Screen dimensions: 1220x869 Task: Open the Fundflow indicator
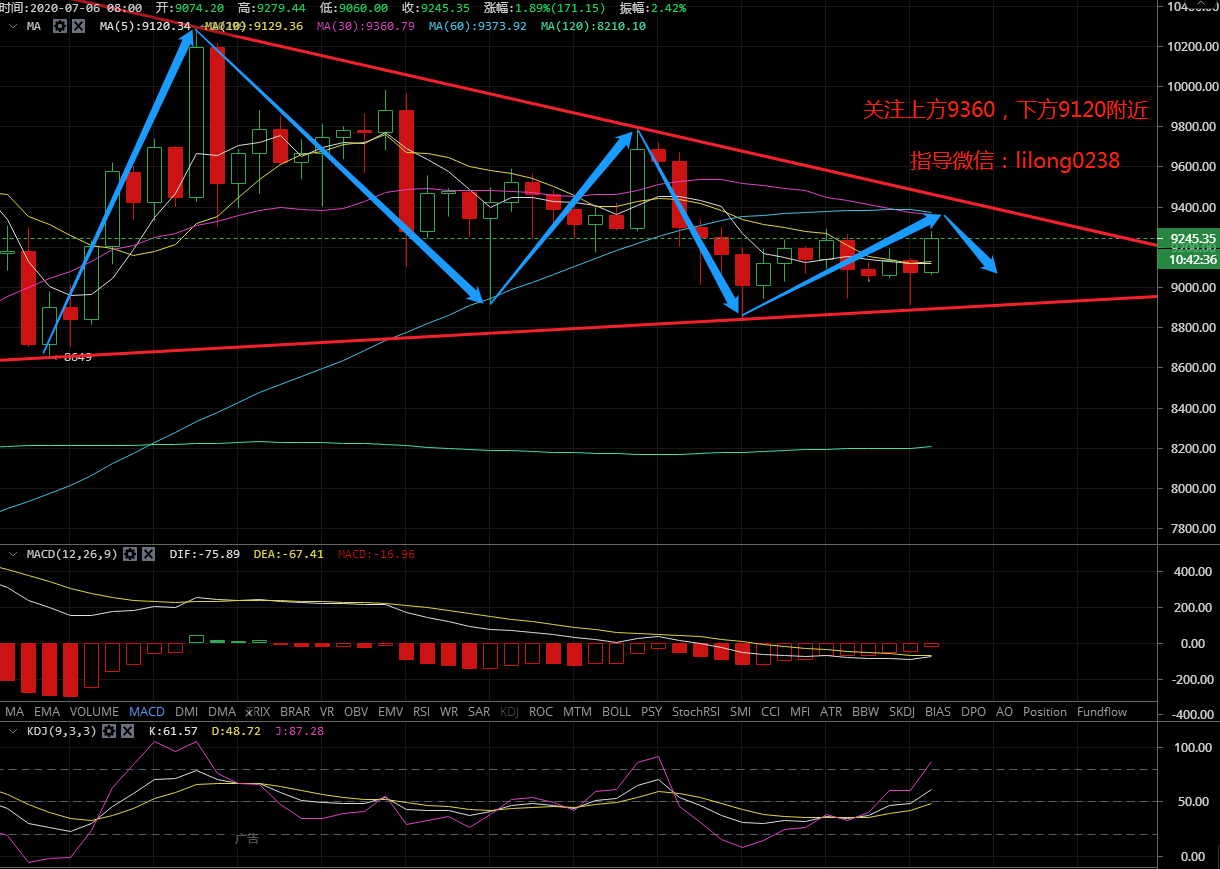tap(1101, 712)
